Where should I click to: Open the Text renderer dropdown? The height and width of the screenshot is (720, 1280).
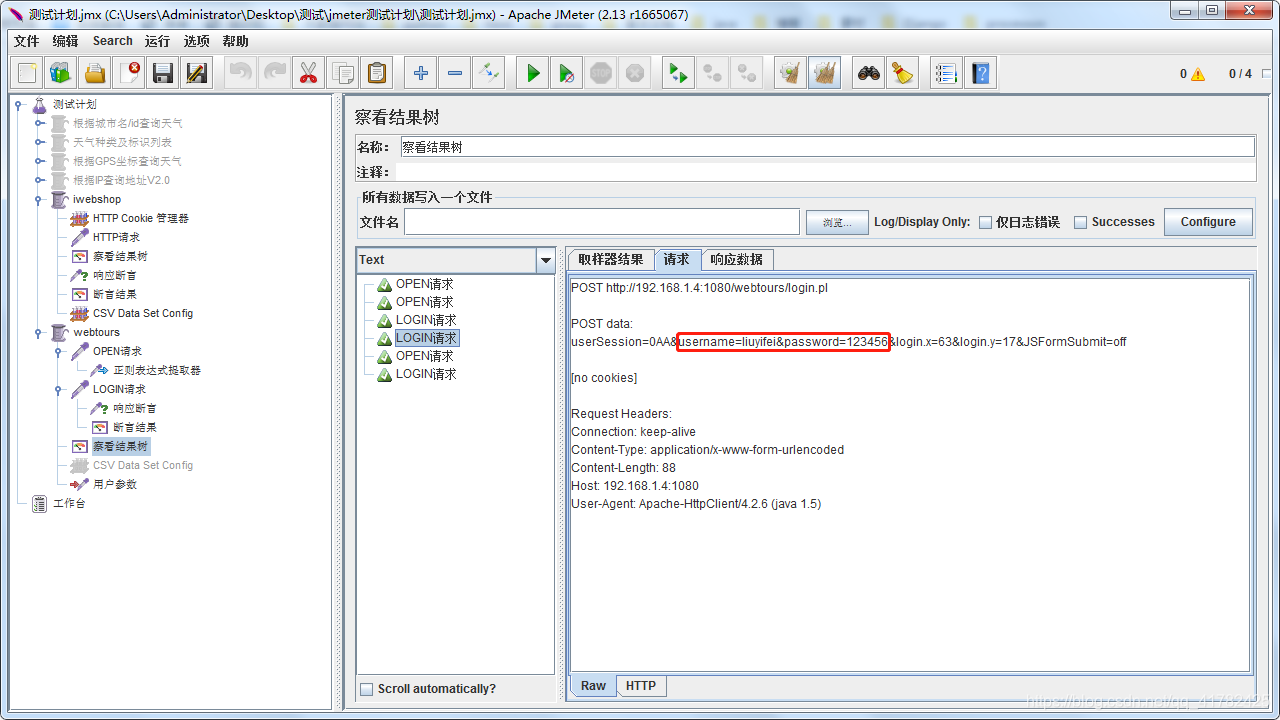point(546,260)
